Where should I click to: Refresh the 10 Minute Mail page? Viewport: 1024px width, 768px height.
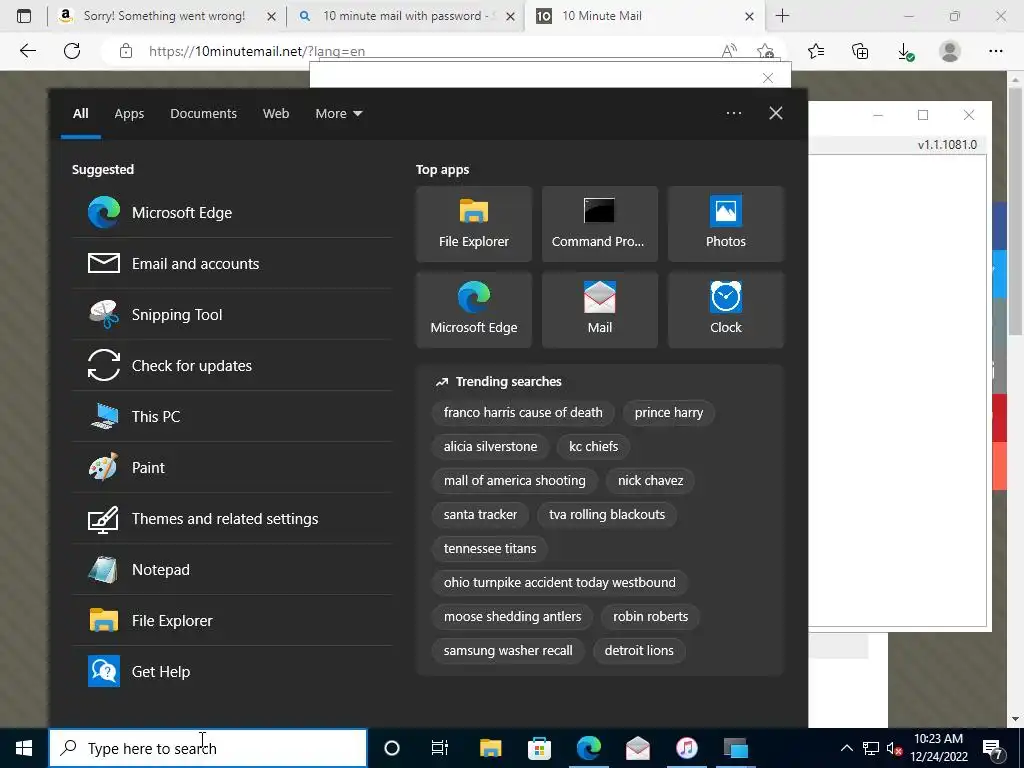72,51
